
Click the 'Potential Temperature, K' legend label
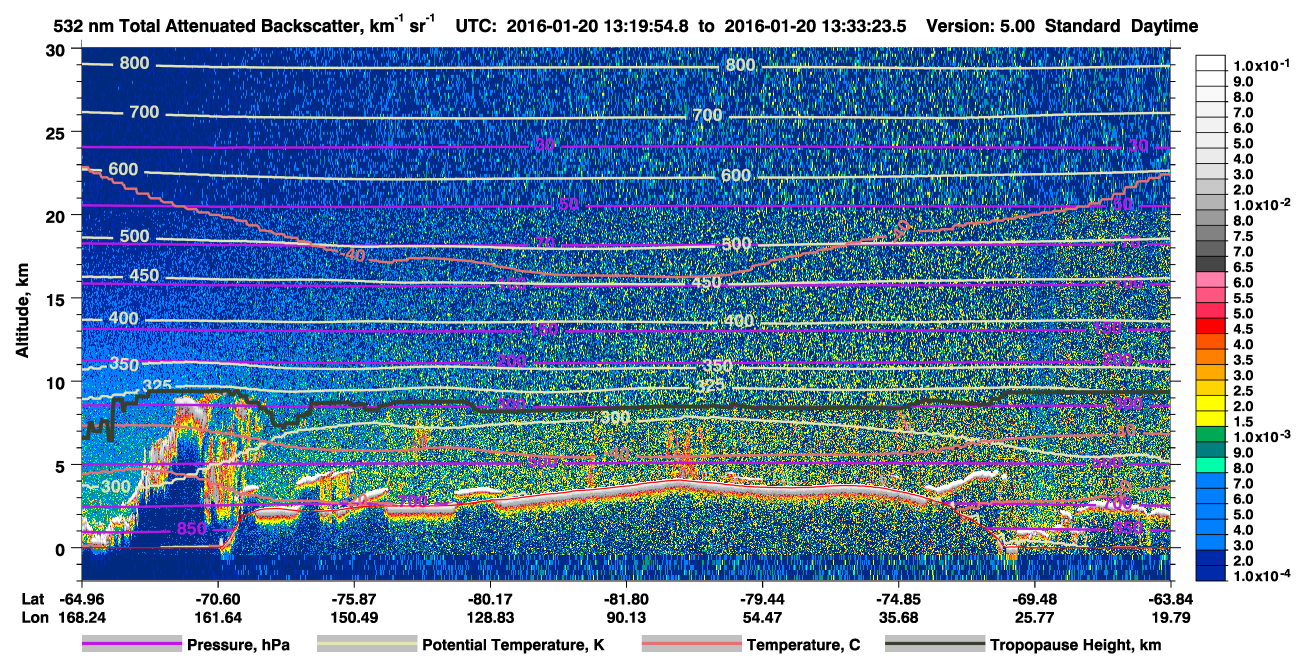513,646
